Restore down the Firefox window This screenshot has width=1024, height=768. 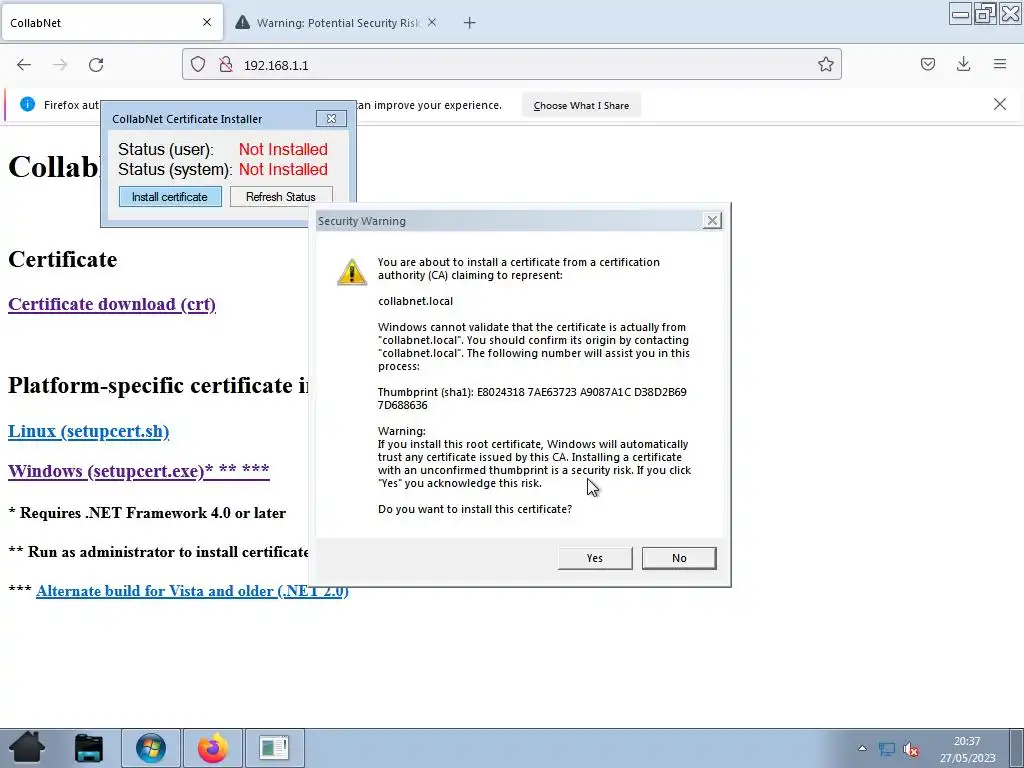[x=985, y=14]
